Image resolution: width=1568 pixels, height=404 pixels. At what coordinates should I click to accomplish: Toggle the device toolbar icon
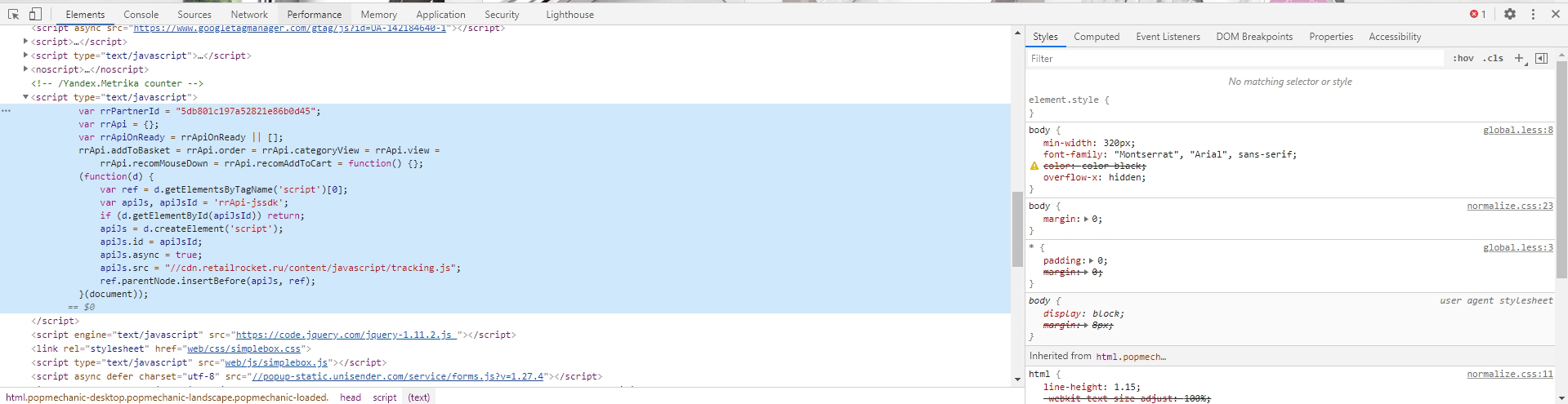(x=35, y=14)
